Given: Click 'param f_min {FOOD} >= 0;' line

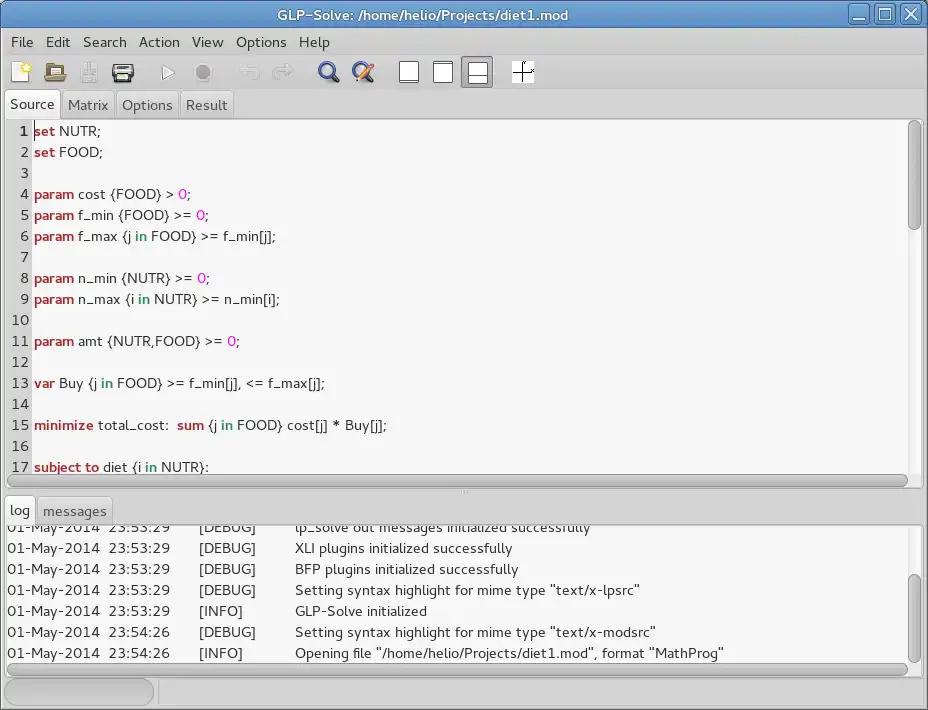Looking at the screenshot, I should click(121, 215).
